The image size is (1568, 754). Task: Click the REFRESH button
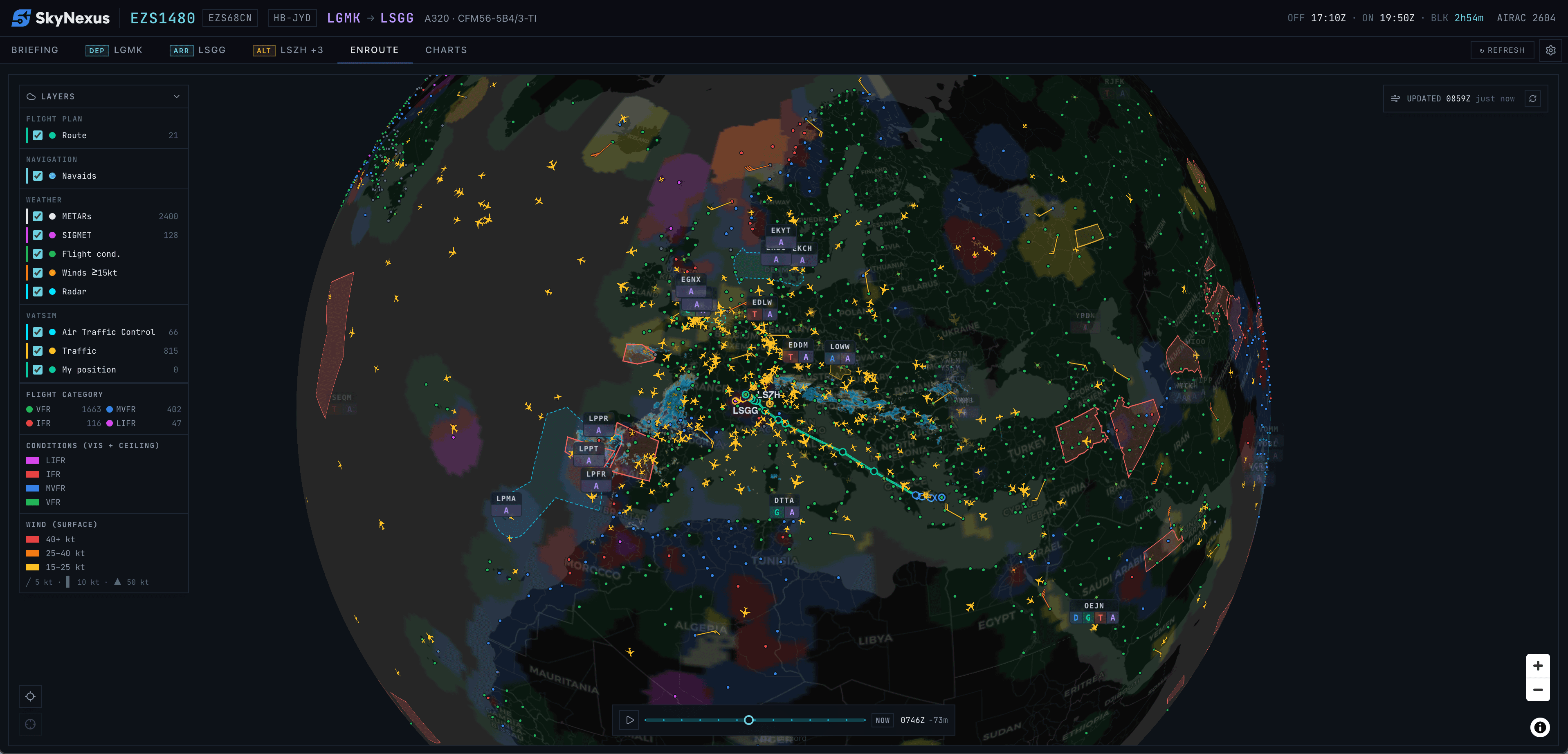tap(1502, 51)
